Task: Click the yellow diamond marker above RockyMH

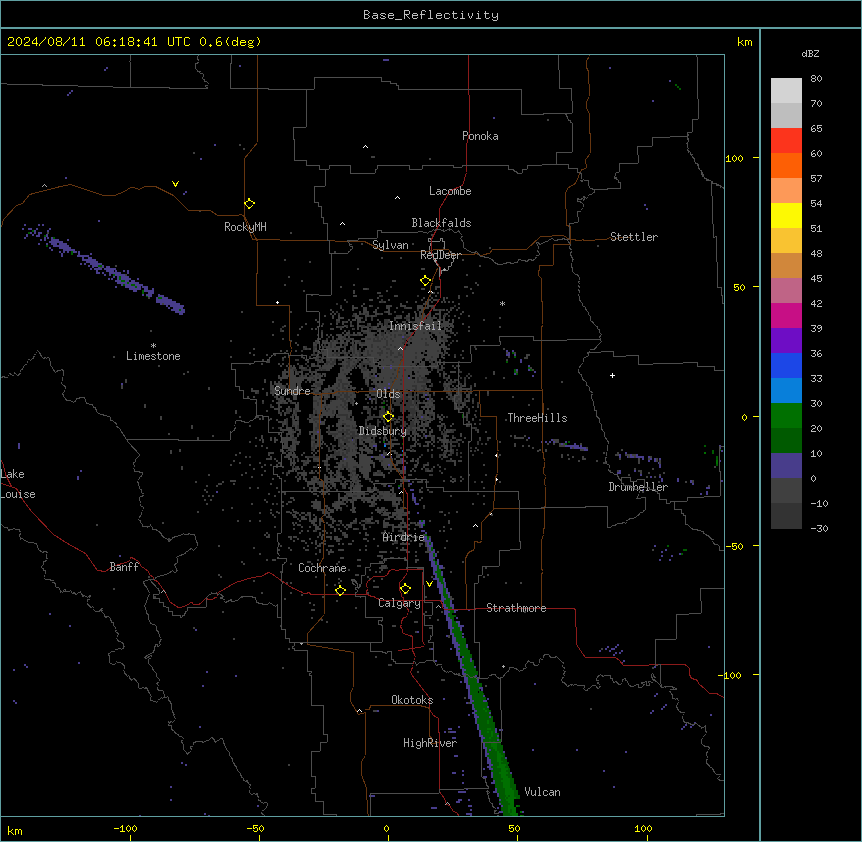Action: tap(249, 203)
